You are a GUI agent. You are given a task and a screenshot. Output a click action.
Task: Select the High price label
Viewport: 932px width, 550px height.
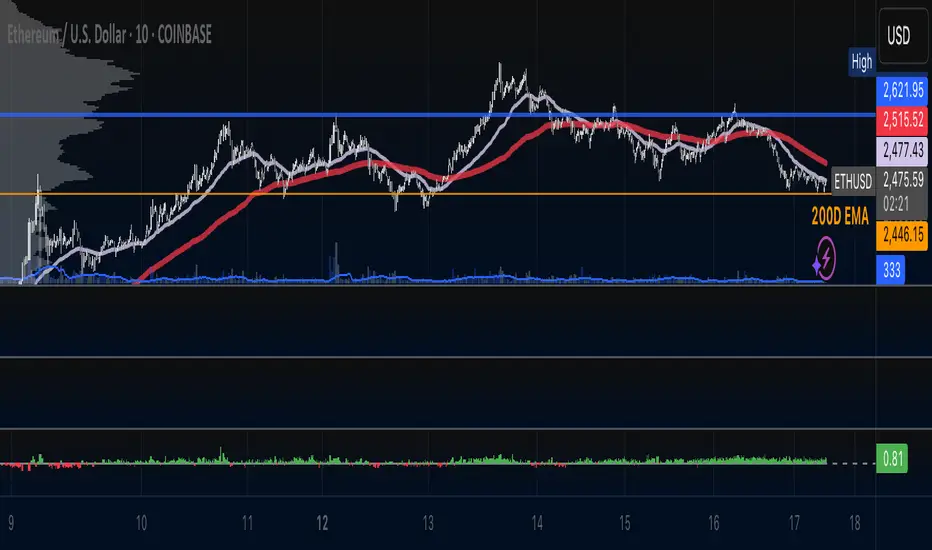[861, 61]
